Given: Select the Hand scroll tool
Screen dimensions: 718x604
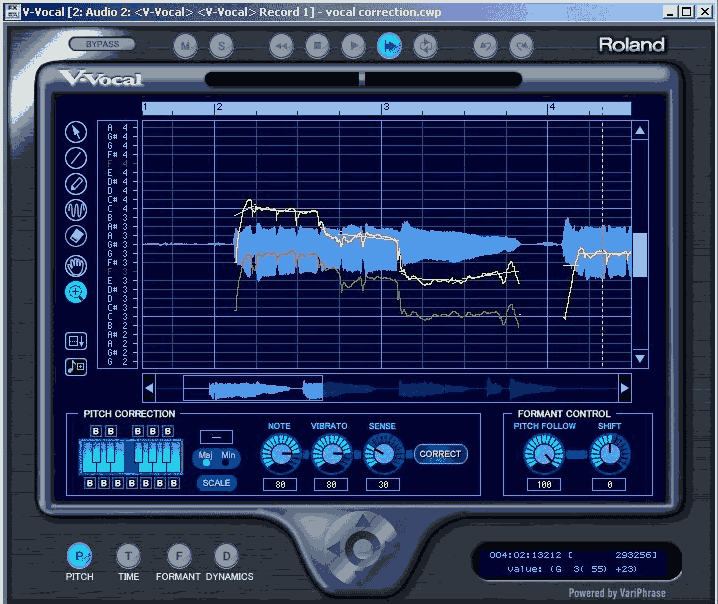Looking at the screenshot, I should tap(76, 266).
